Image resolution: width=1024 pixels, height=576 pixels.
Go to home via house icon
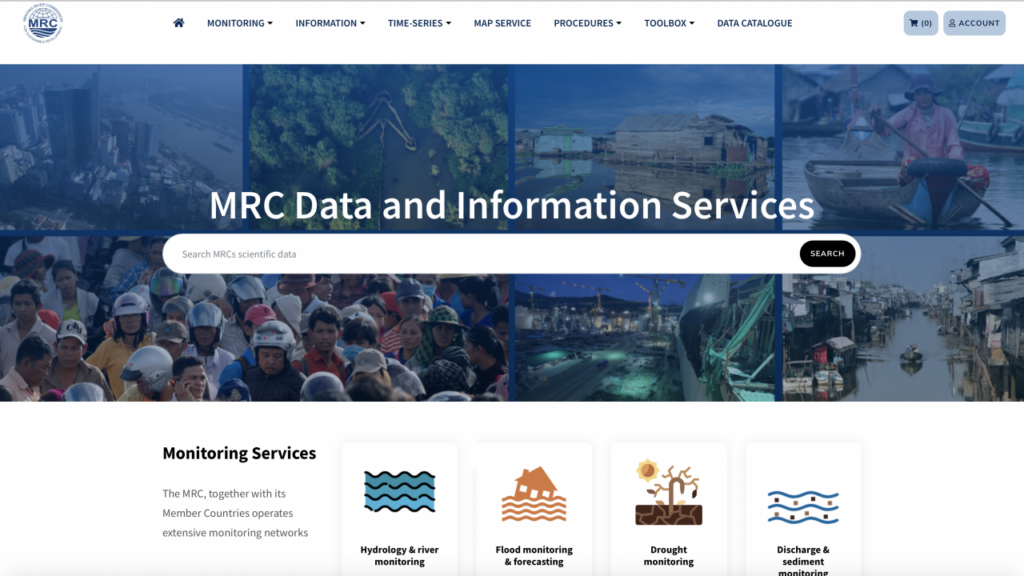(179, 23)
